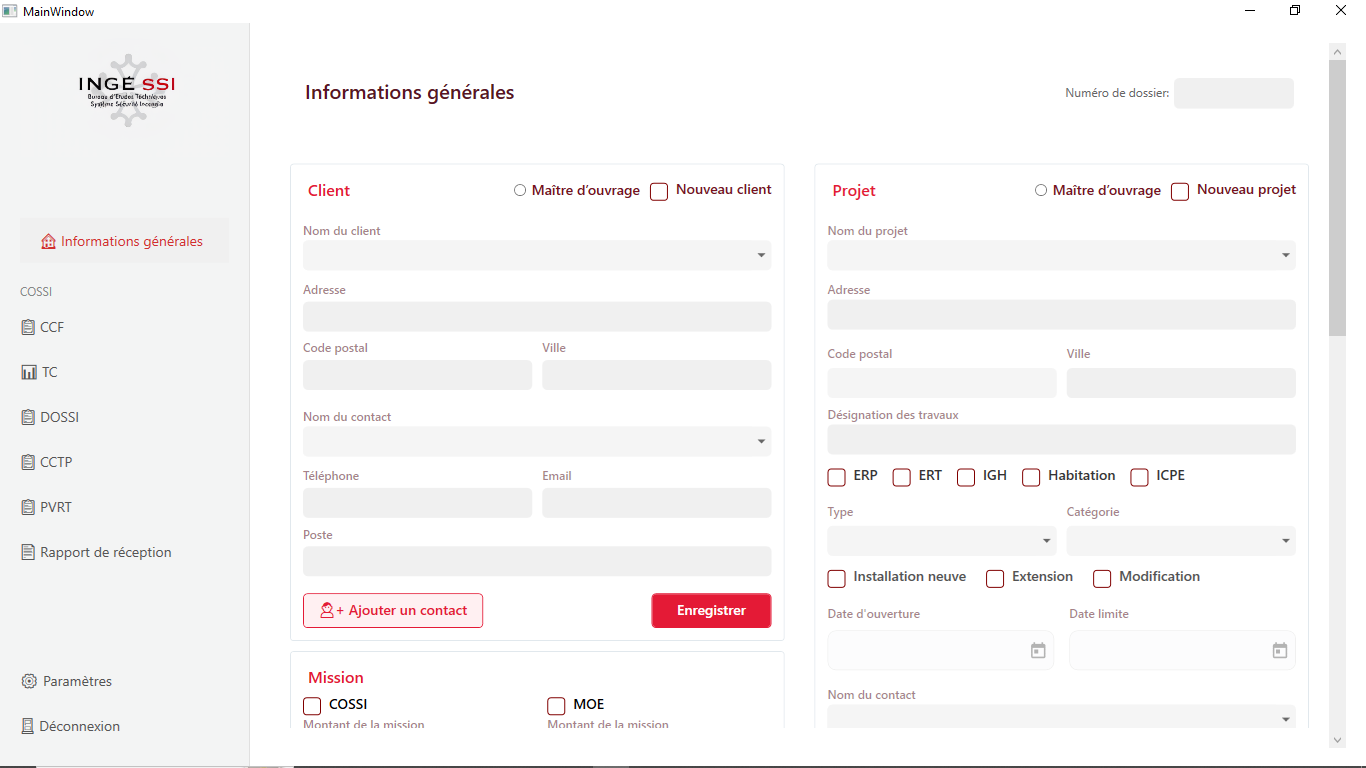Tick the Habitation checkbox

pos(1031,477)
